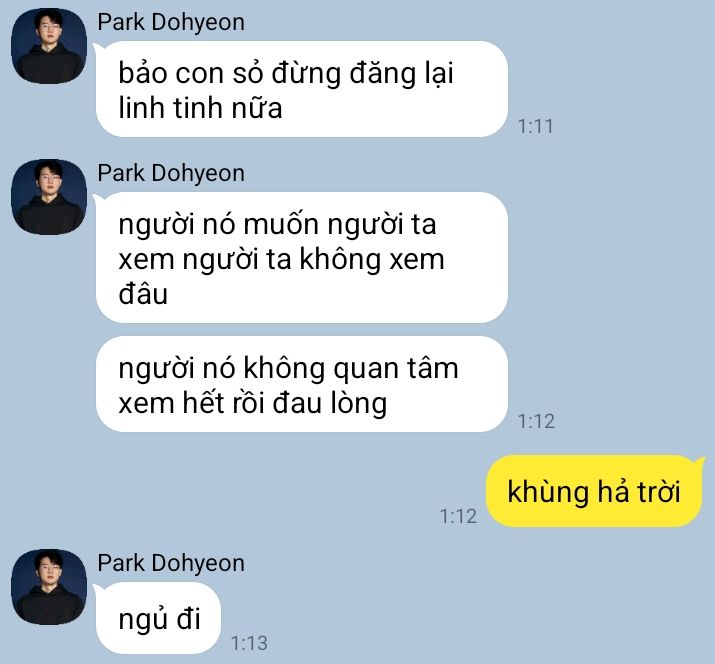715x664 pixels.
Task: Click the 1:11 timestamp
Action: pos(535,126)
